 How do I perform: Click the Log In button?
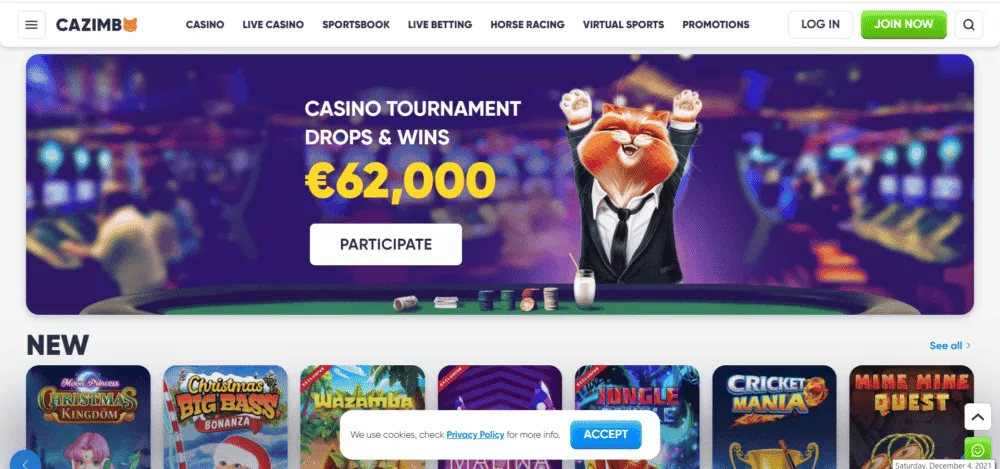pos(820,25)
